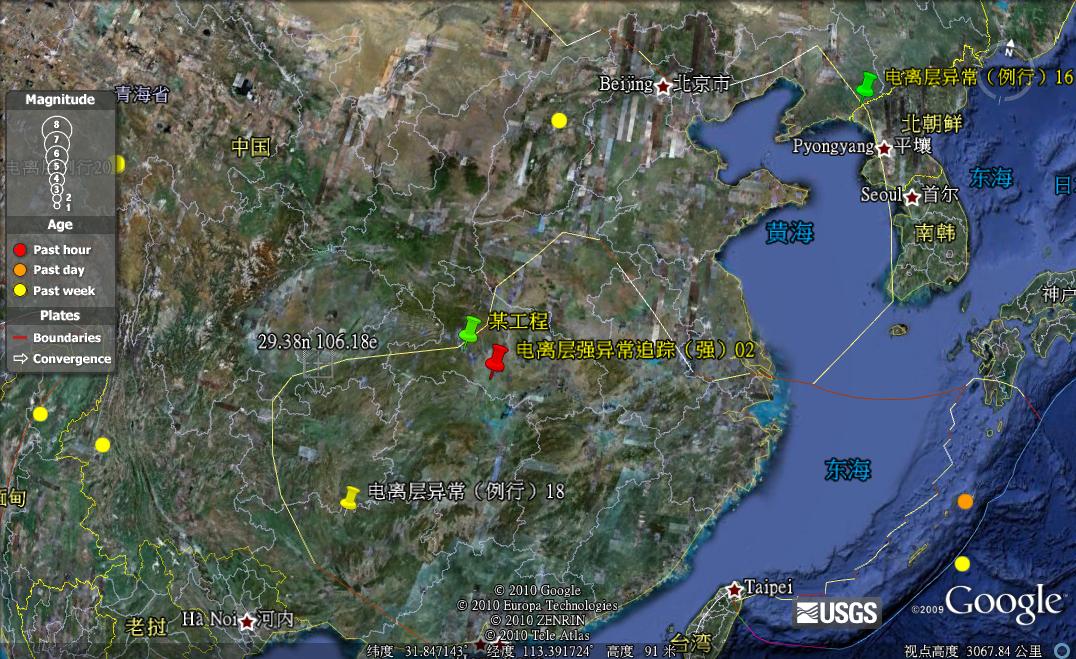The width and height of the screenshot is (1076, 659).
Task: Click the Past week yellow legend entry
Action: click(x=54, y=290)
